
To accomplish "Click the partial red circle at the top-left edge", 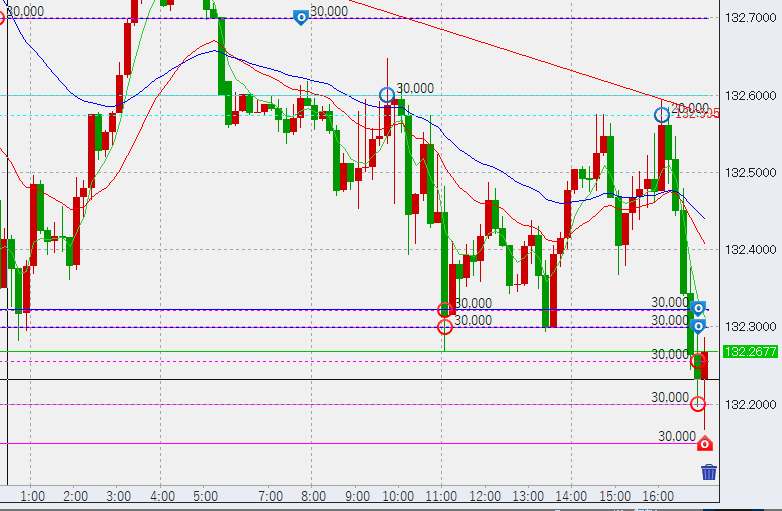I will click(2, 18).
